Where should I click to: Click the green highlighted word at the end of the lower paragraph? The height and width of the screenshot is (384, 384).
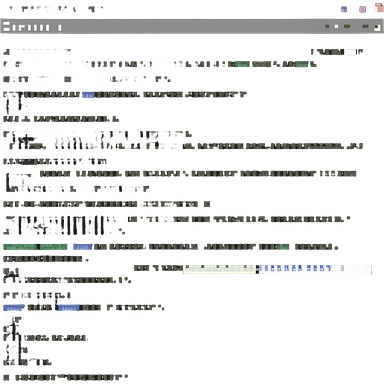(283, 247)
